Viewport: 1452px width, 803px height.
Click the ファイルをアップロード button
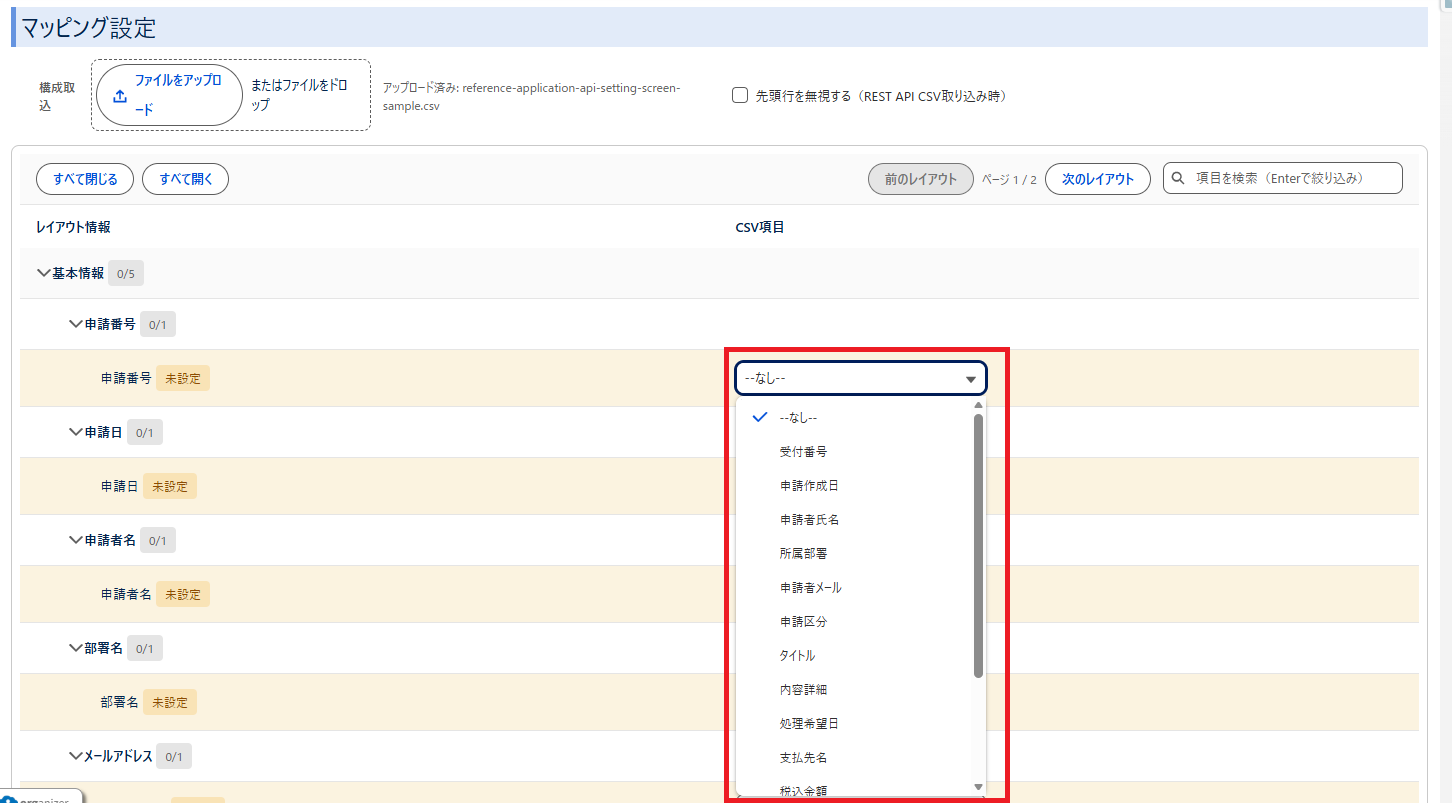[170, 96]
